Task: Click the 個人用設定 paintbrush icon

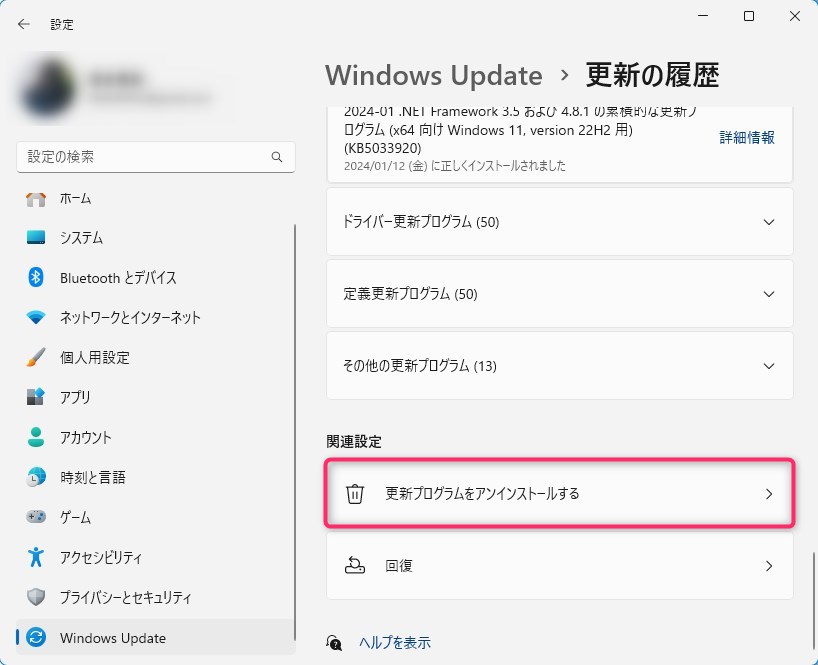Action: click(x=36, y=358)
